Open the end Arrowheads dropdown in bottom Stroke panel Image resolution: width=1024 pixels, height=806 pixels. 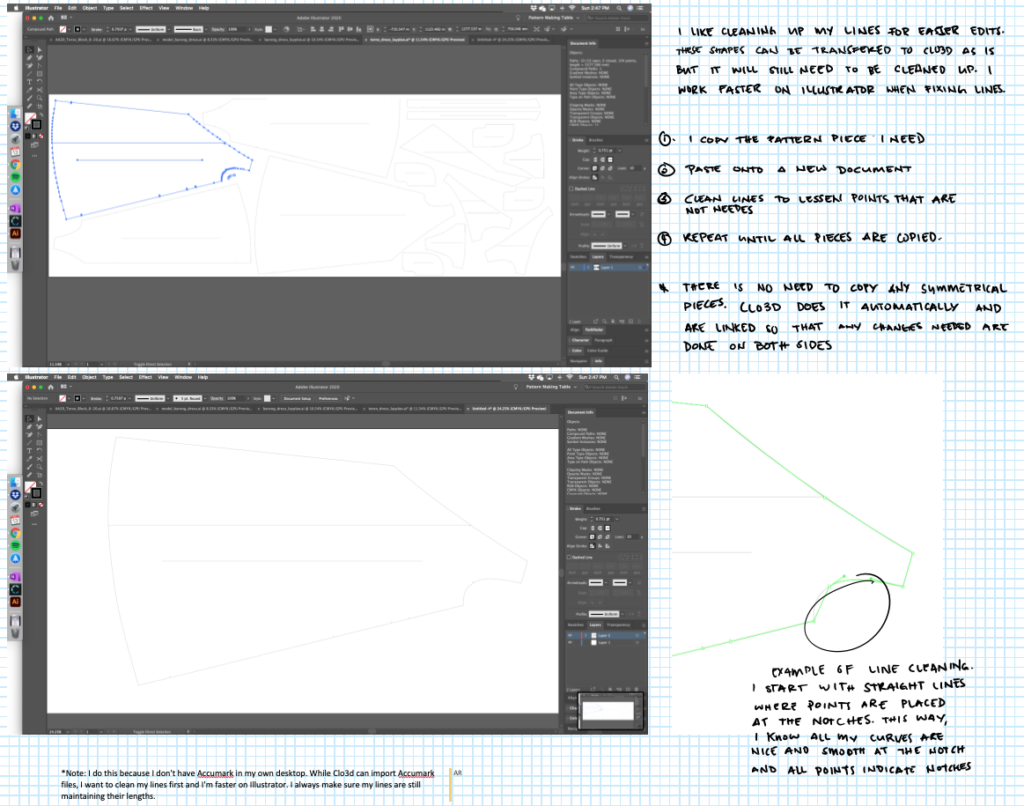coord(630,583)
